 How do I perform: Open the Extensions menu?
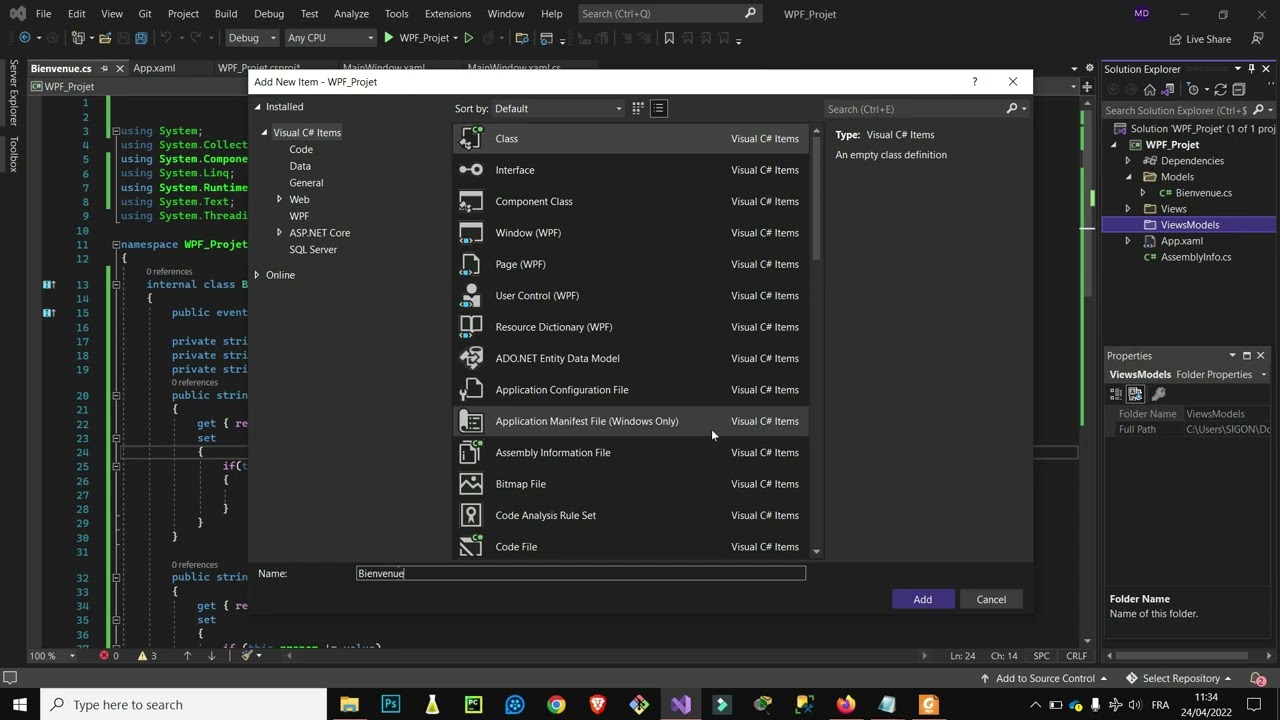click(448, 14)
